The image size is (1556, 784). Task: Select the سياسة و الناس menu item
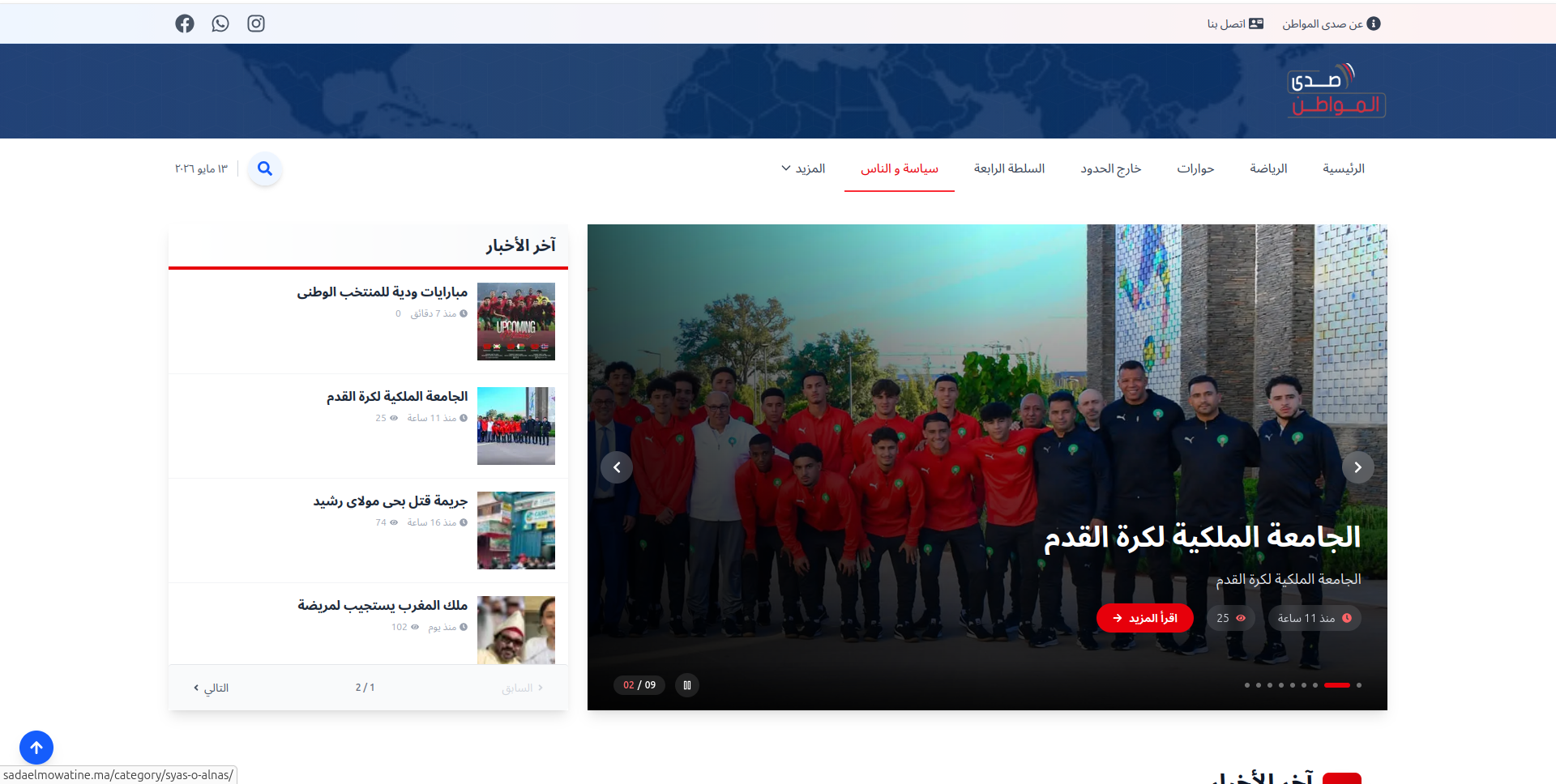900,168
